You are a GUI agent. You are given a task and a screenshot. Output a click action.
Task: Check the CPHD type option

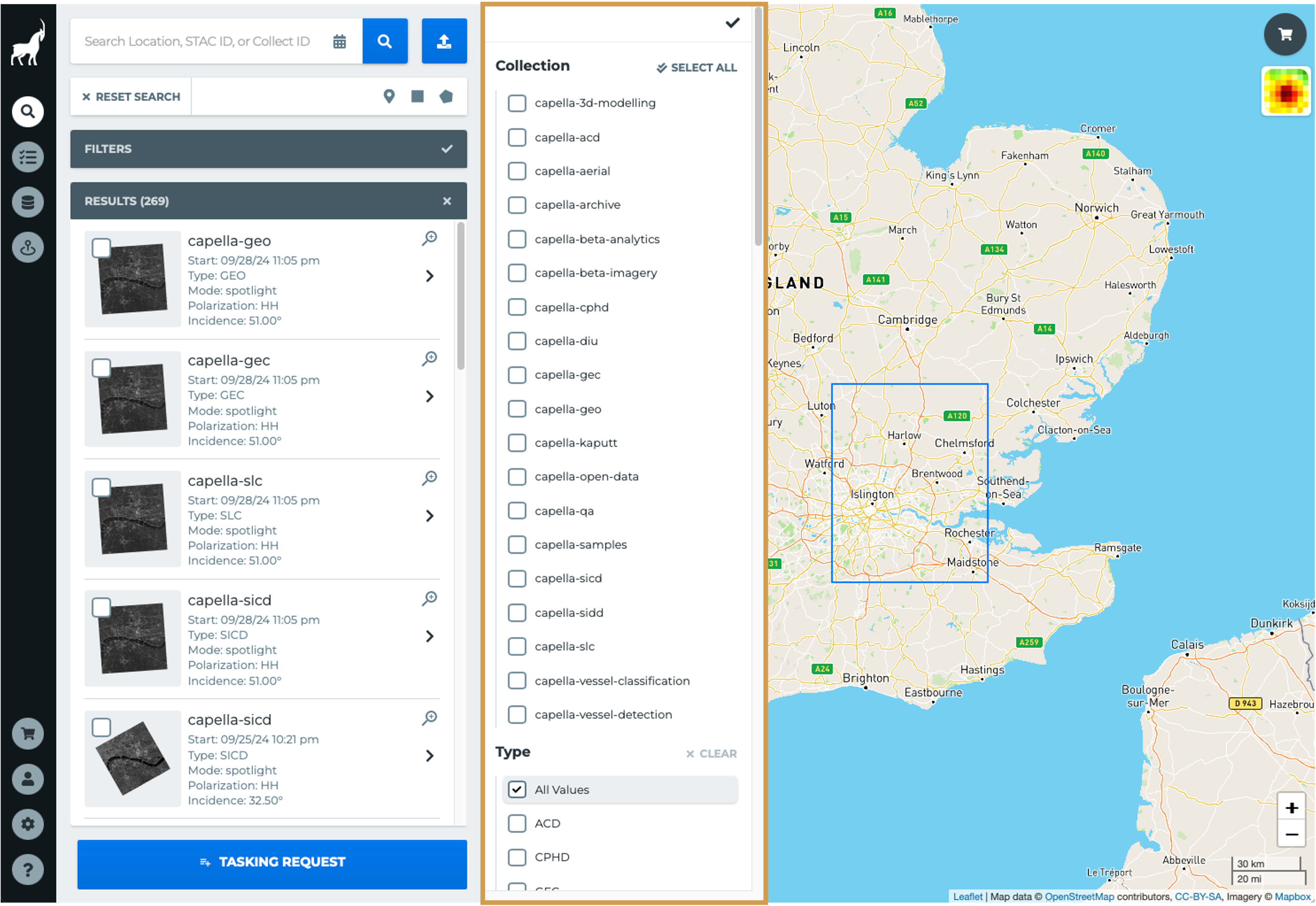[517, 857]
